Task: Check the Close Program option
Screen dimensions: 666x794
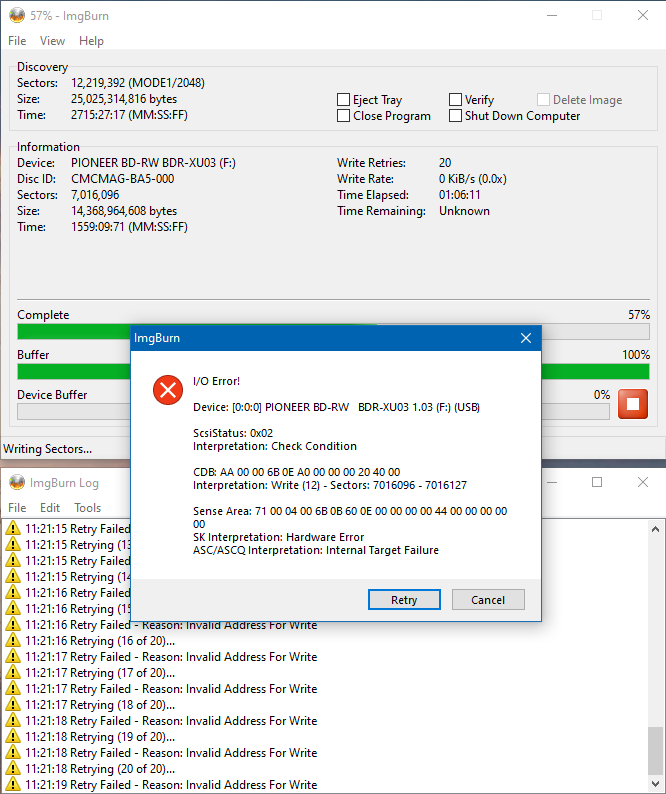Action: pyautogui.click(x=344, y=116)
